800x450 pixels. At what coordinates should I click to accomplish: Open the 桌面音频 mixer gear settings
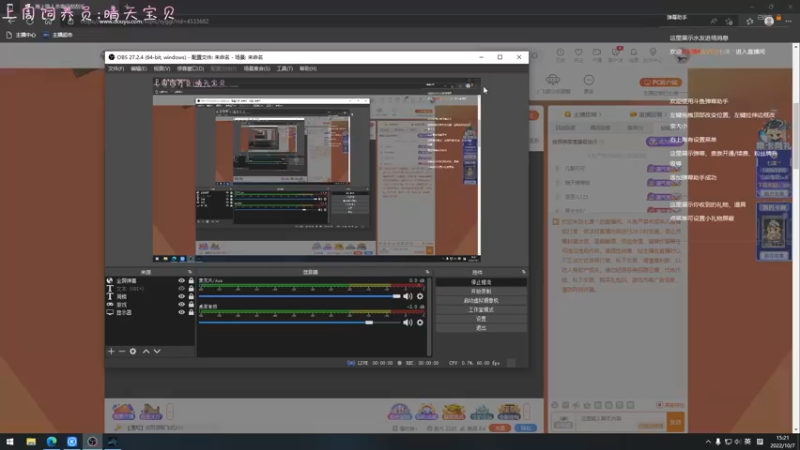point(420,322)
